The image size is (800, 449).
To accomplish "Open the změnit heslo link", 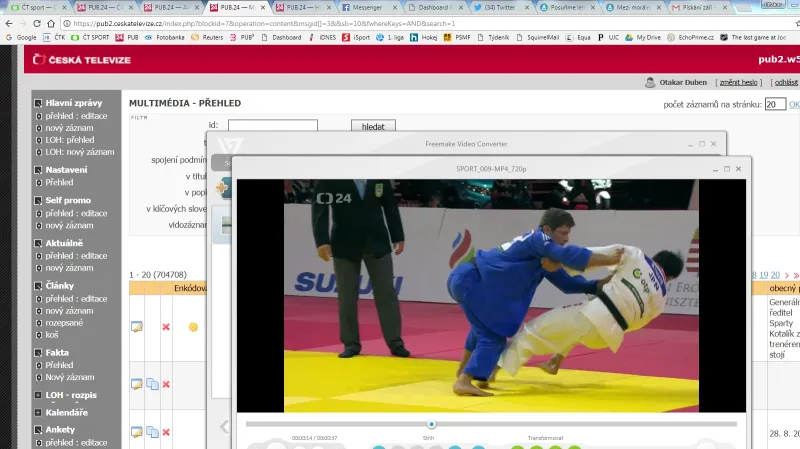I will click(738, 82).
